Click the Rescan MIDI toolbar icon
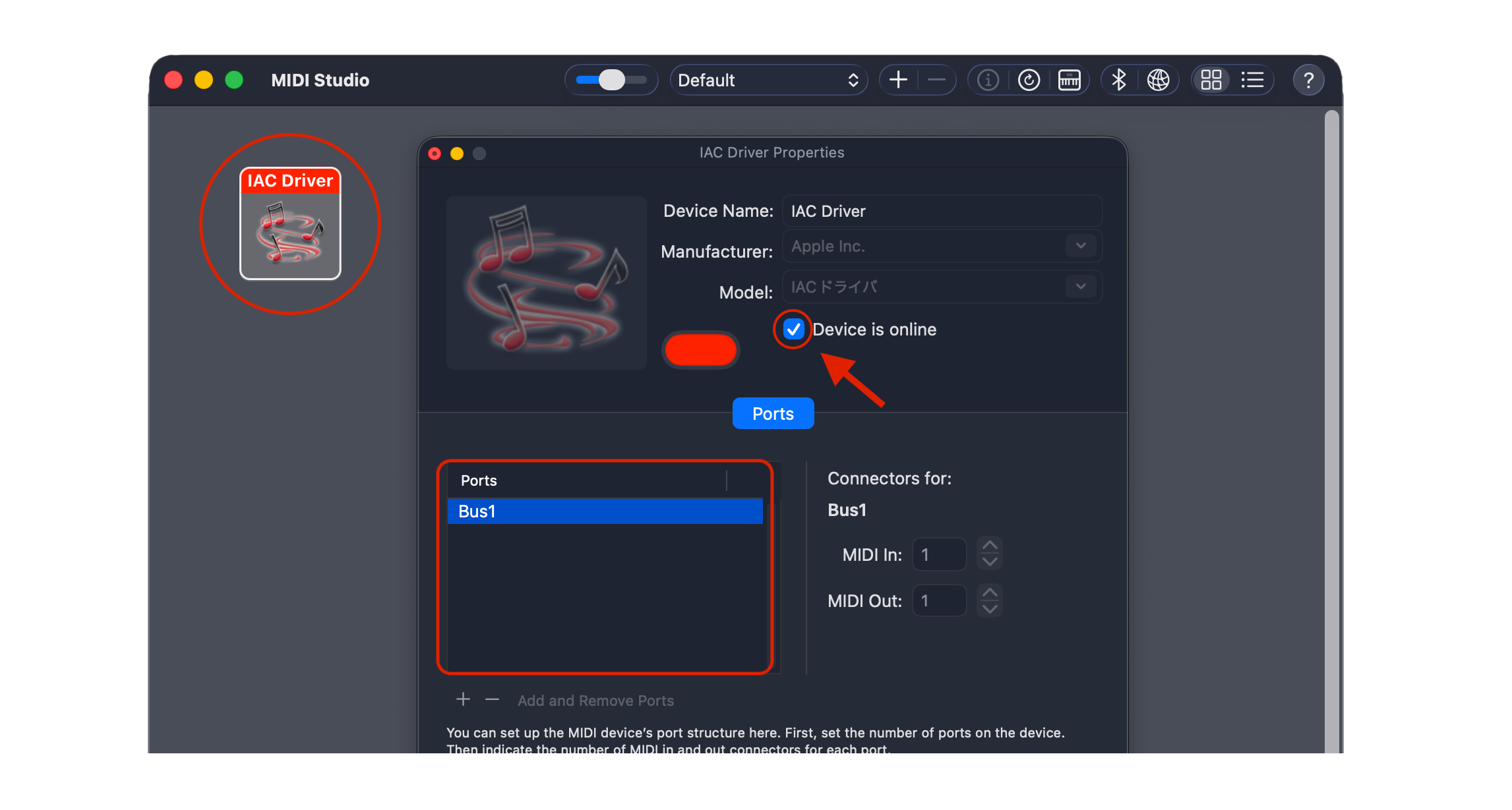Screen dimensions: 1512x810 point(1029,80)
